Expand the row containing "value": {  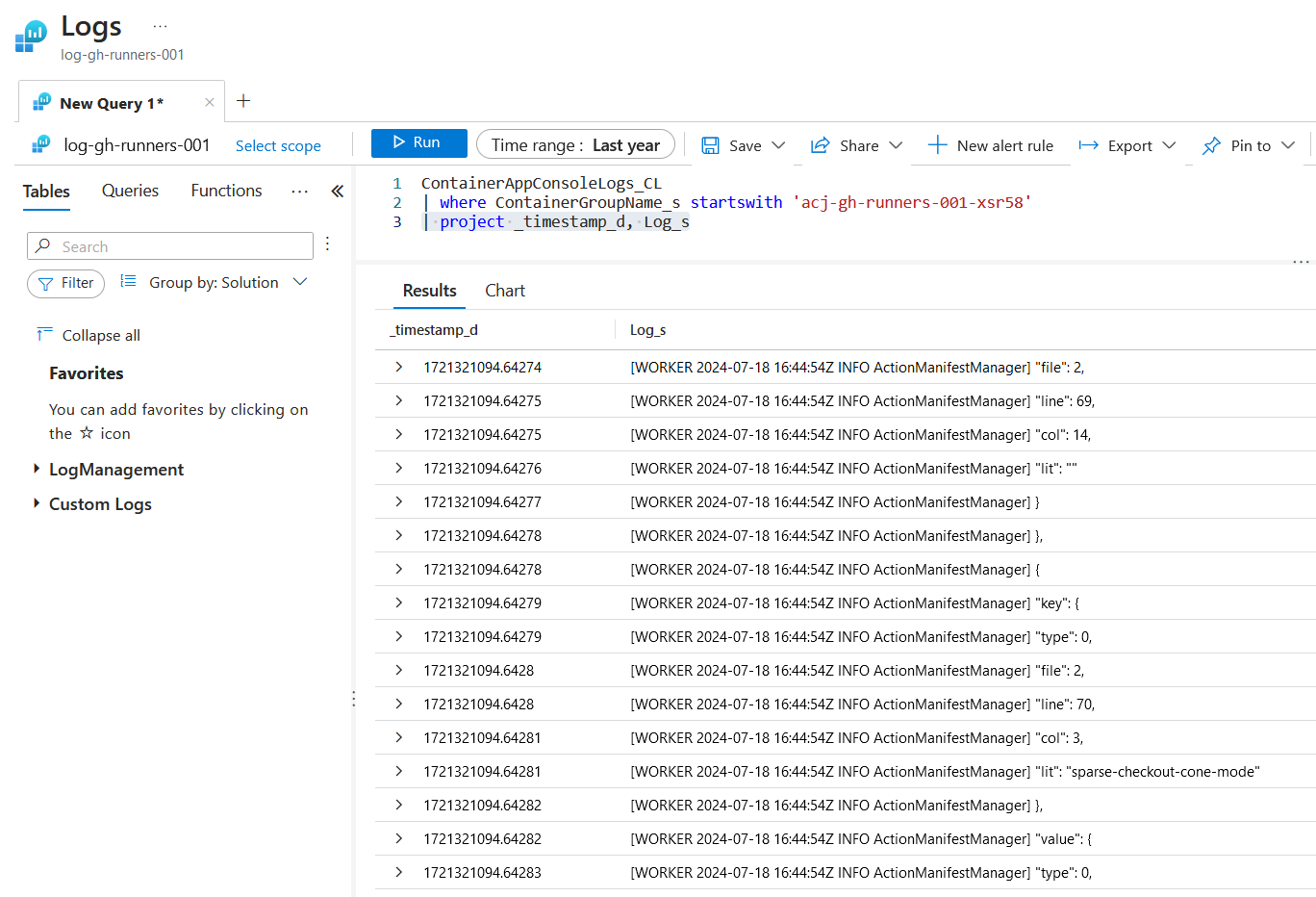click(398, 838)
